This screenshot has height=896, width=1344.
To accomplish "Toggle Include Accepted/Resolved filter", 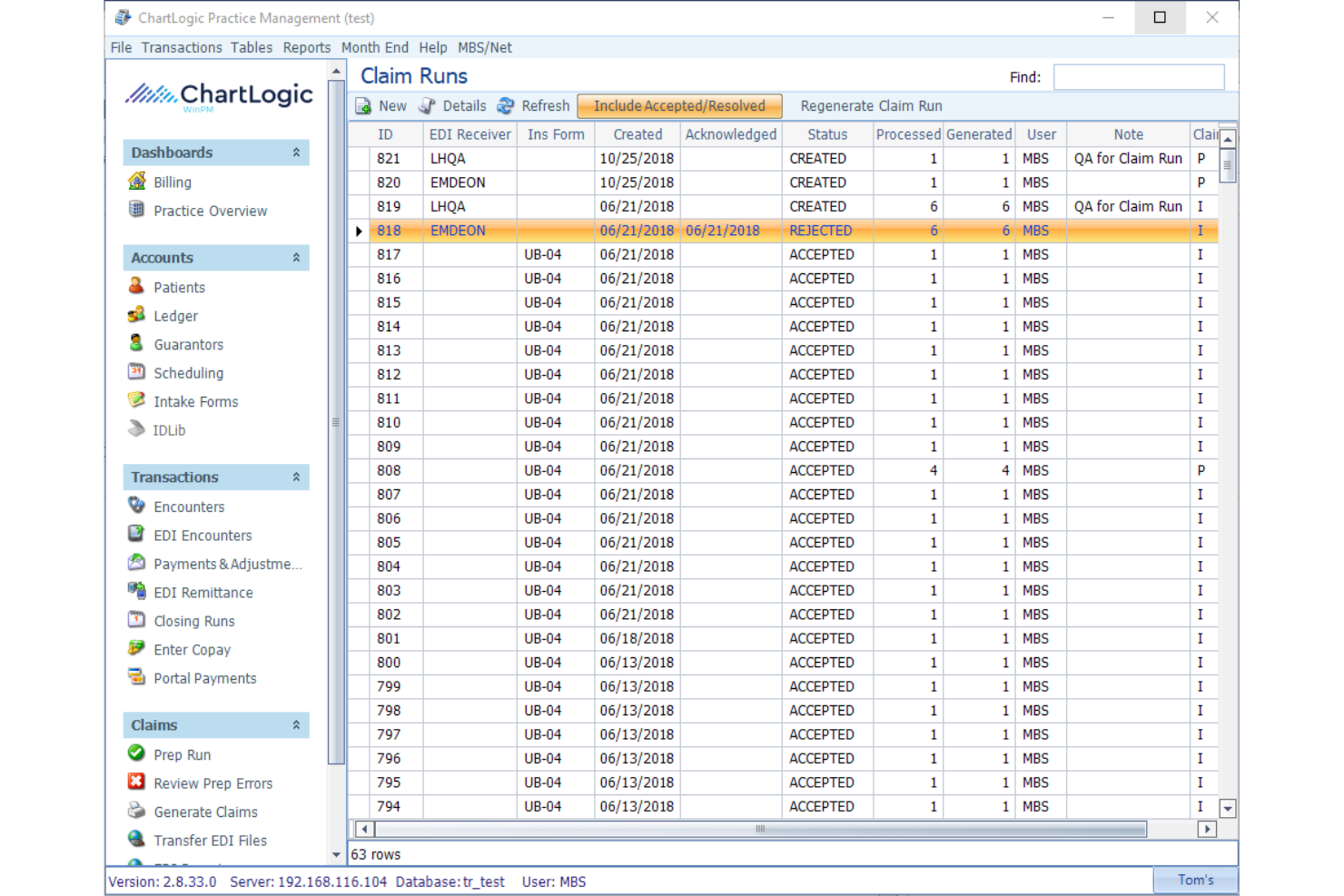I will (679, 105).
